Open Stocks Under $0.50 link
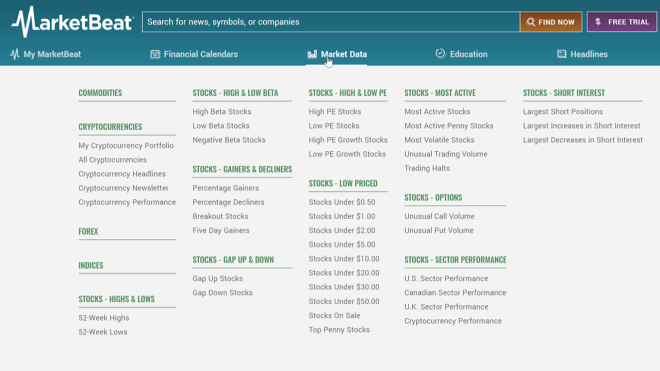The image size is (660, 371). [x=342, y=202]
